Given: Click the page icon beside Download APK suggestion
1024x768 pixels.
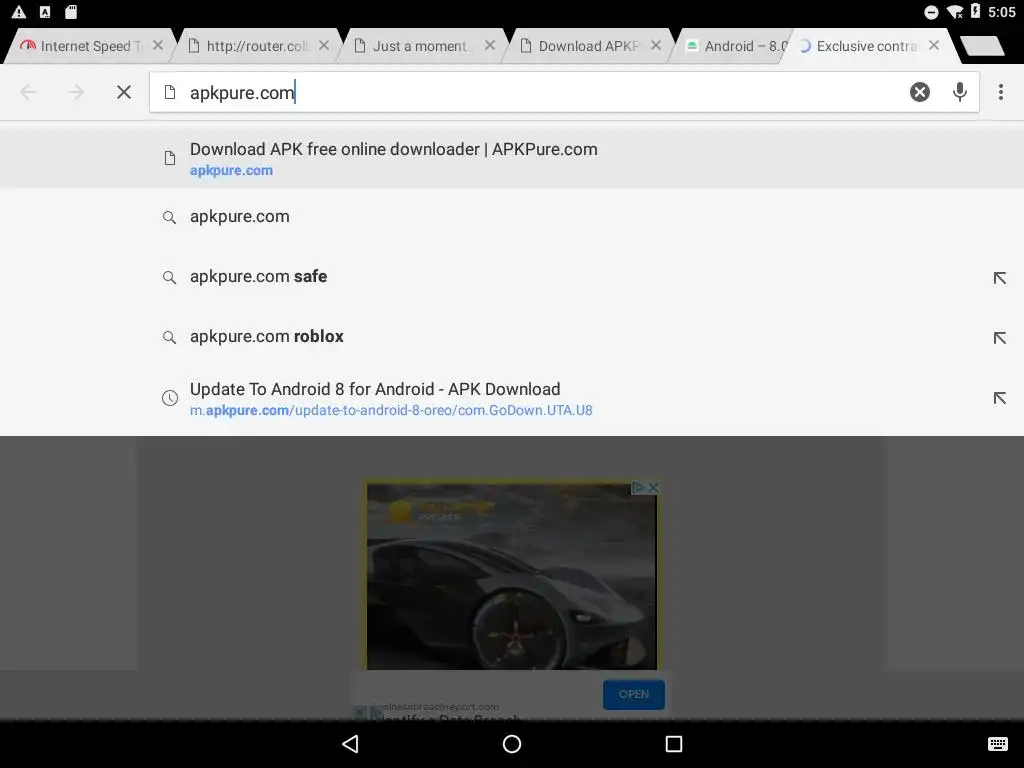Looking at the screenshot, I should click(x=170, y=158).
